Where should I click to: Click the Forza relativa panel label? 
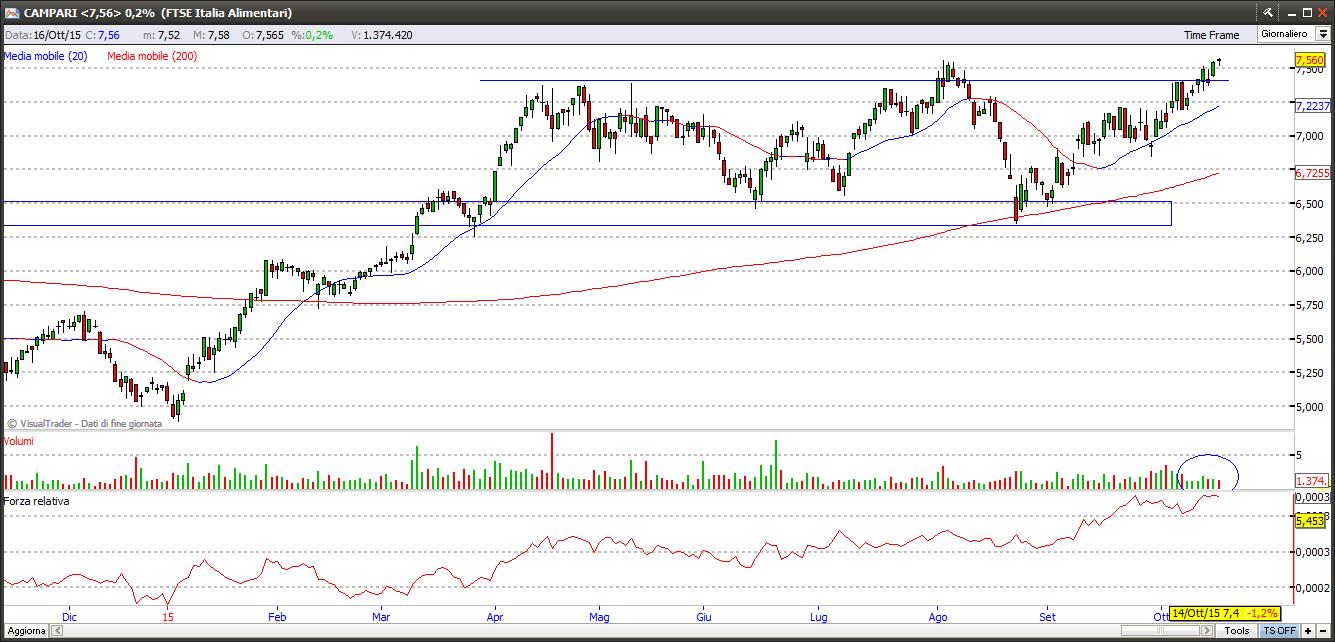point(37,500)
